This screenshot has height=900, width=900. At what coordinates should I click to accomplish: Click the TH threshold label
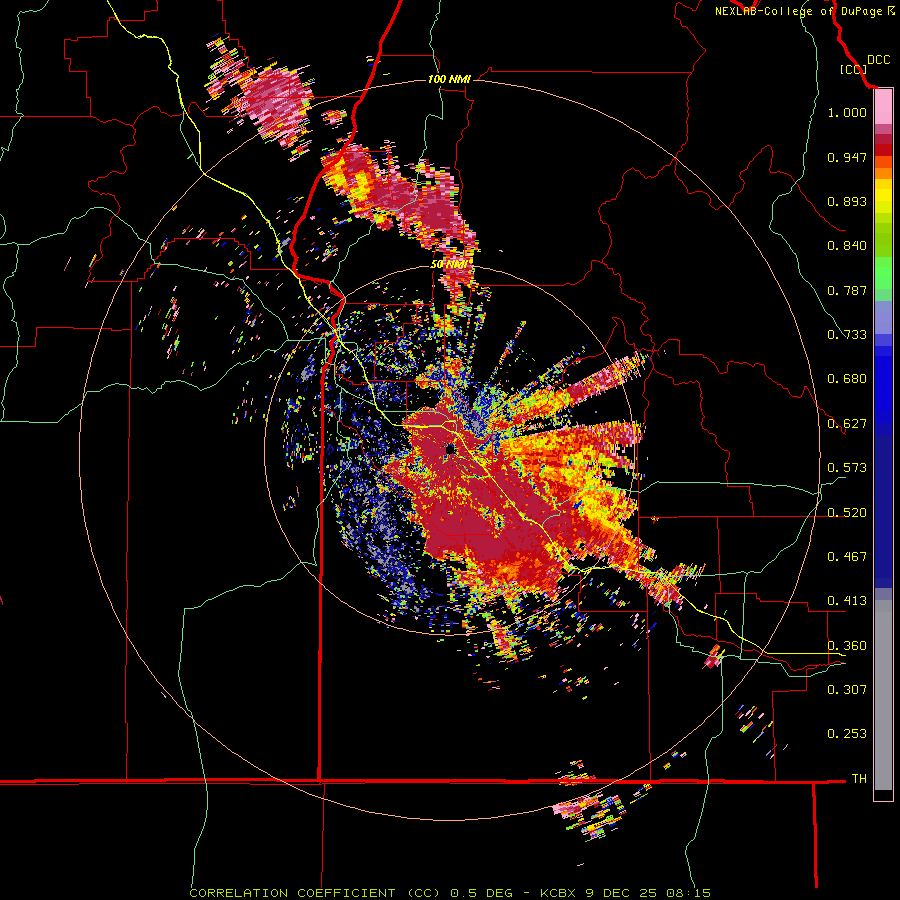point(859,779)
